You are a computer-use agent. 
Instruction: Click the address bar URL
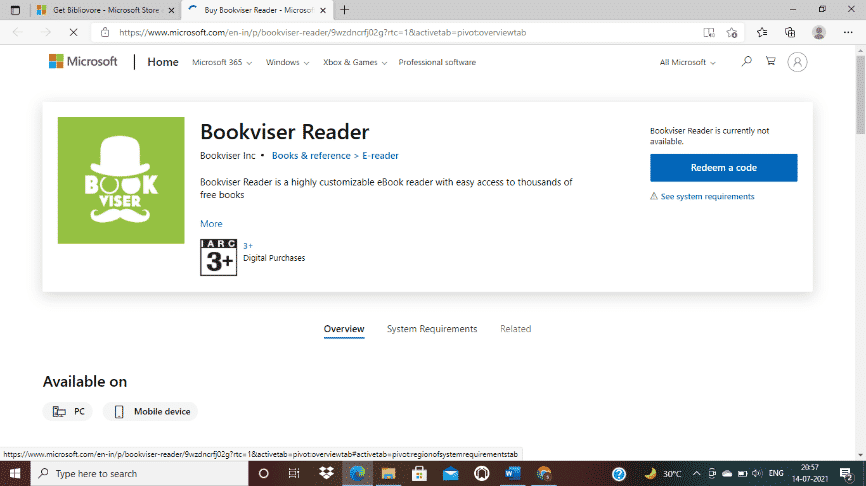coord(323,33)
